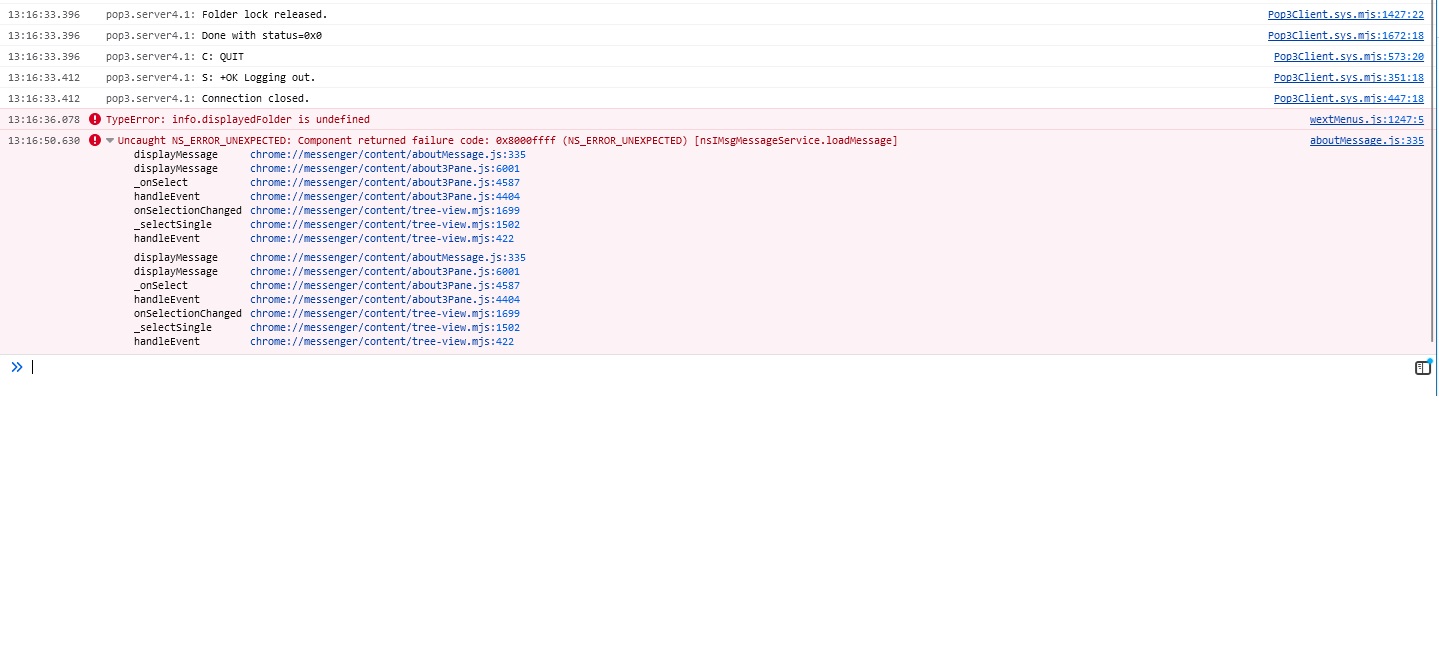
Task: Click the console prompt double-chevron icon
Action: click(17, 367)
